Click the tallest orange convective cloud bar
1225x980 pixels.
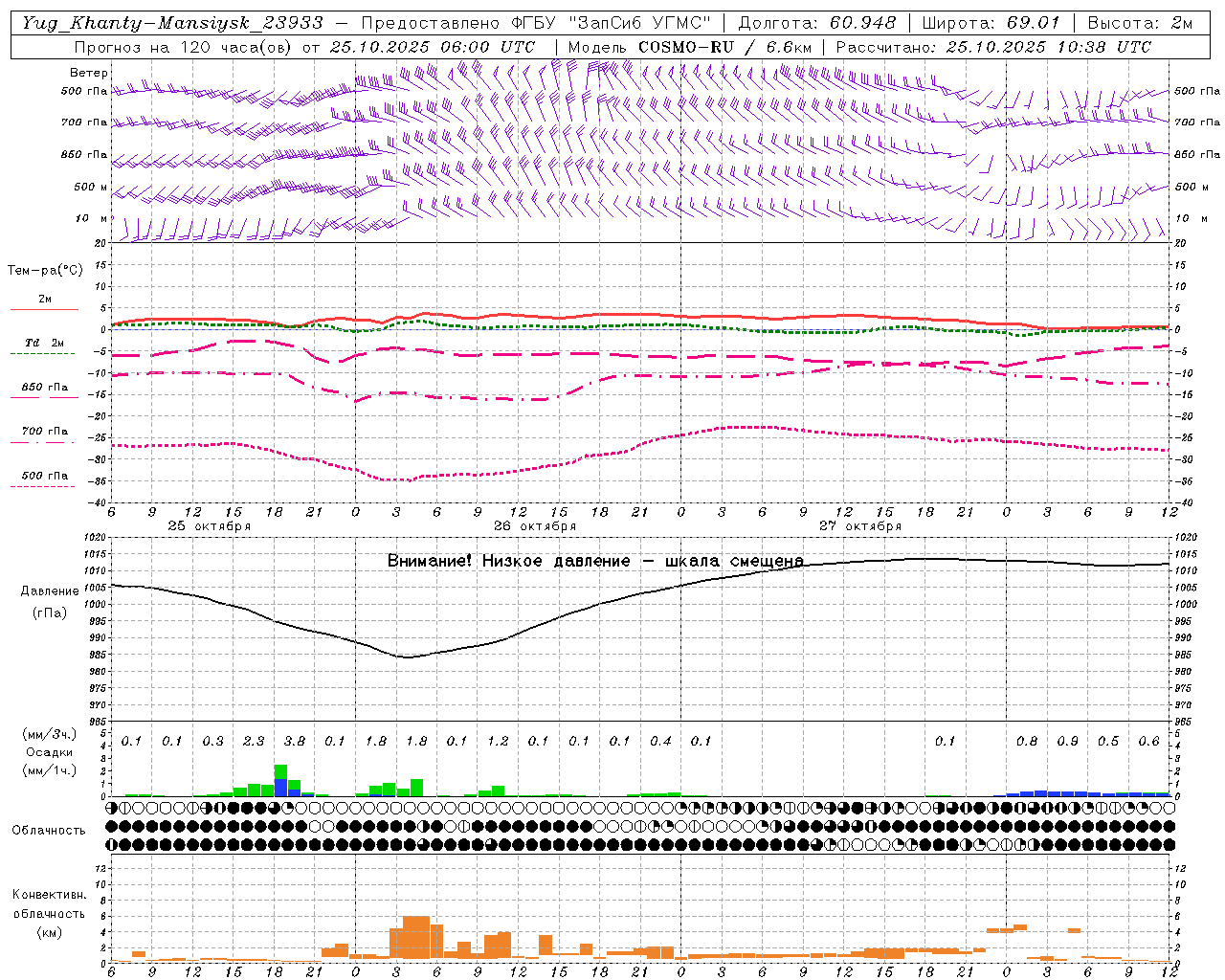click(416, 938)
